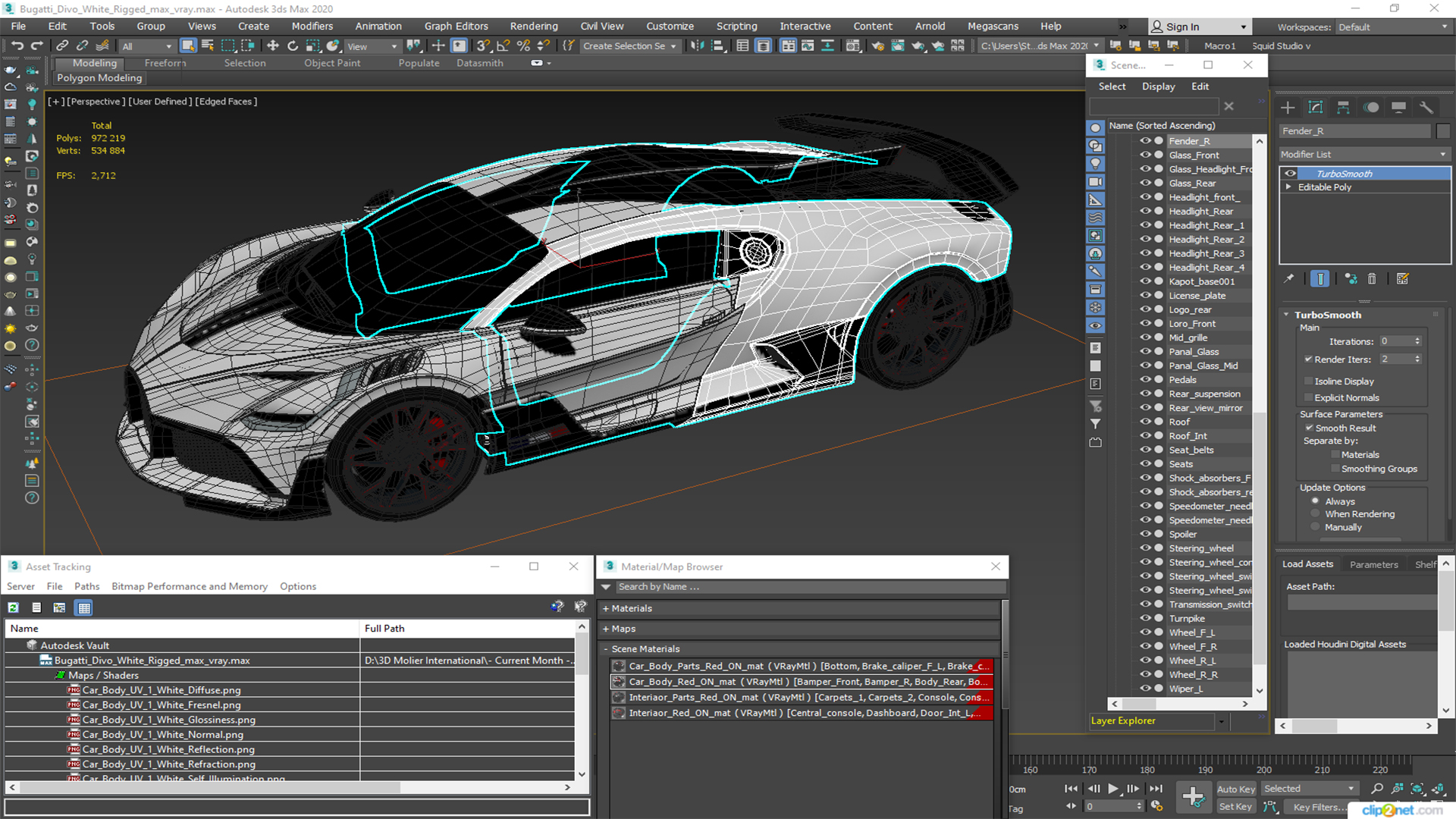Toggle Show End Result icon below stack

[x=1320, y=279]
